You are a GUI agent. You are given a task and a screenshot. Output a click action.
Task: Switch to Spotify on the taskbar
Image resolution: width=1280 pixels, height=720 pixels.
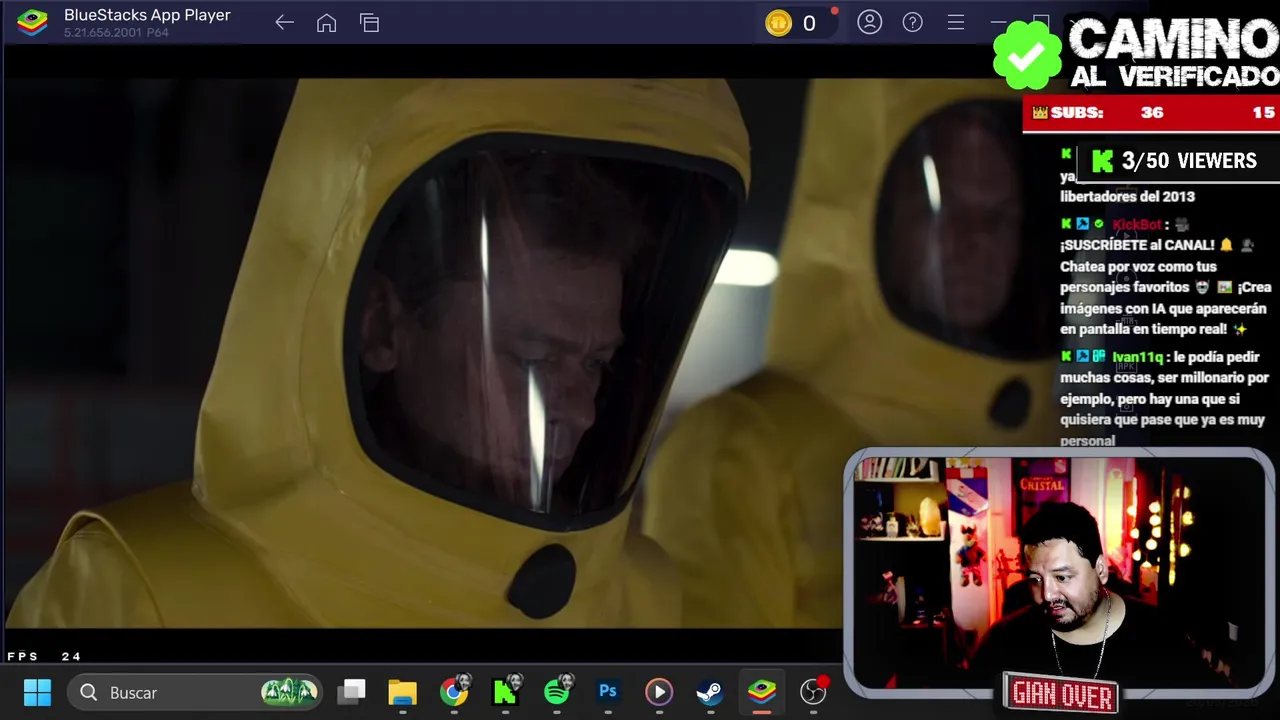point(559,691)
